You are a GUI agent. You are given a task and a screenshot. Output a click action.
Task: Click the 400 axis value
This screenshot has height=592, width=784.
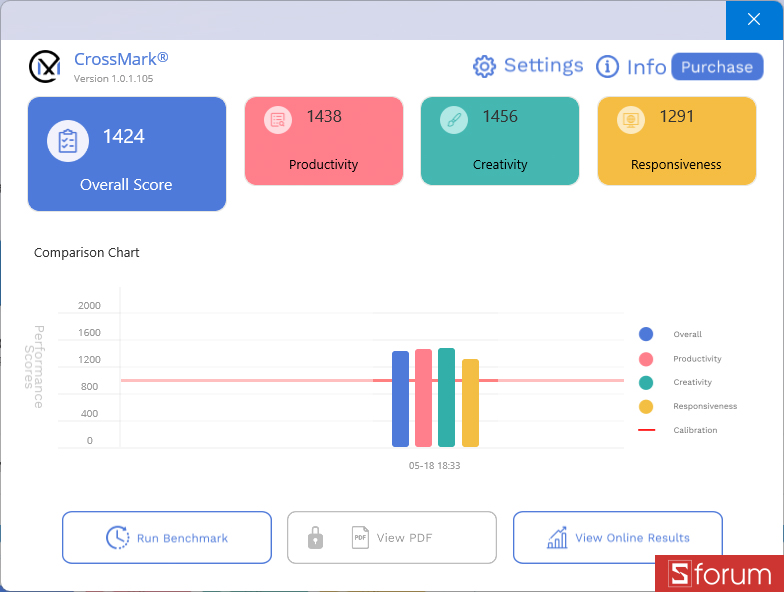click(90, 414)
